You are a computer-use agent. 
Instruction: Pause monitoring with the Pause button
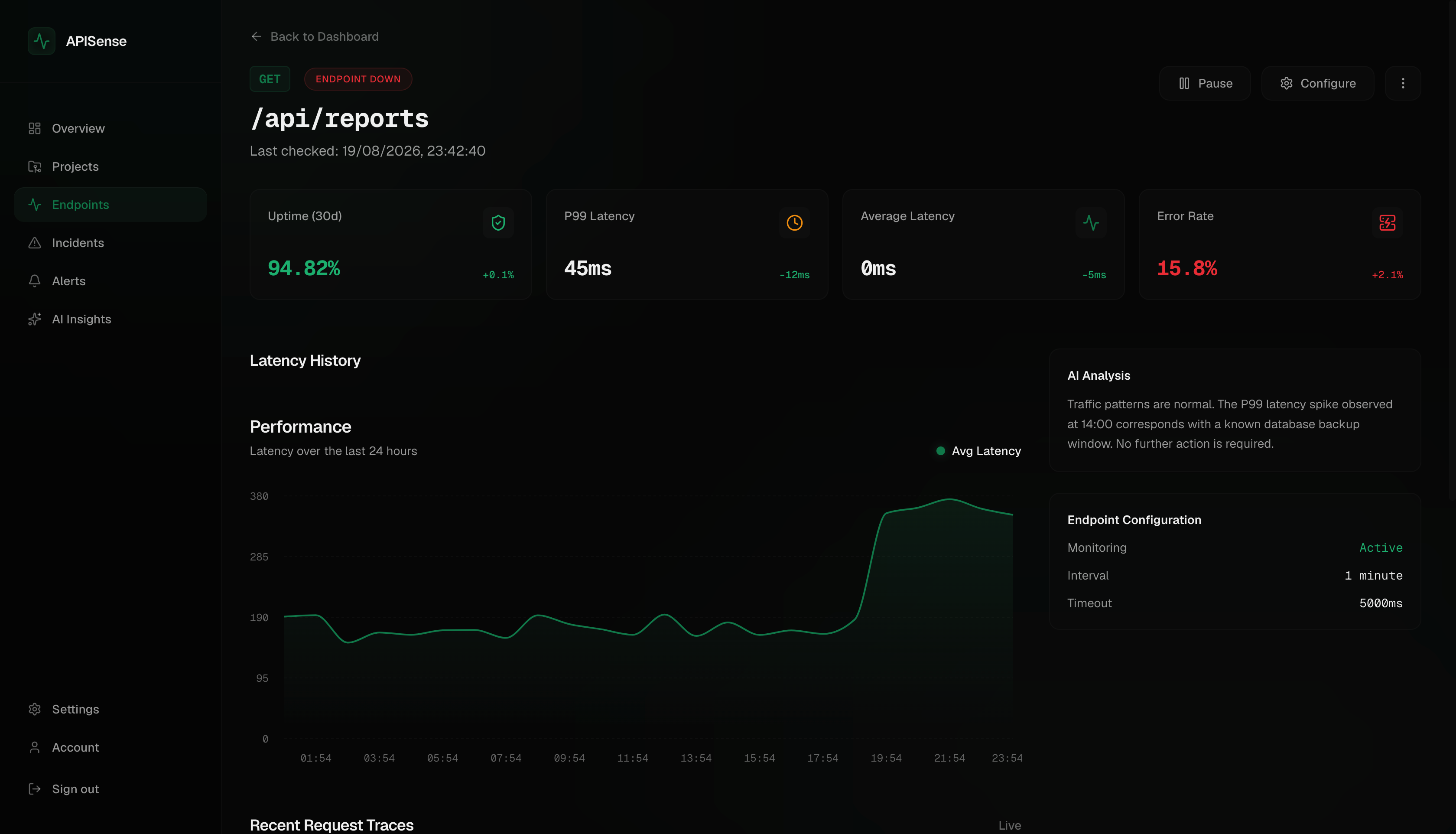click(1205, 84)
